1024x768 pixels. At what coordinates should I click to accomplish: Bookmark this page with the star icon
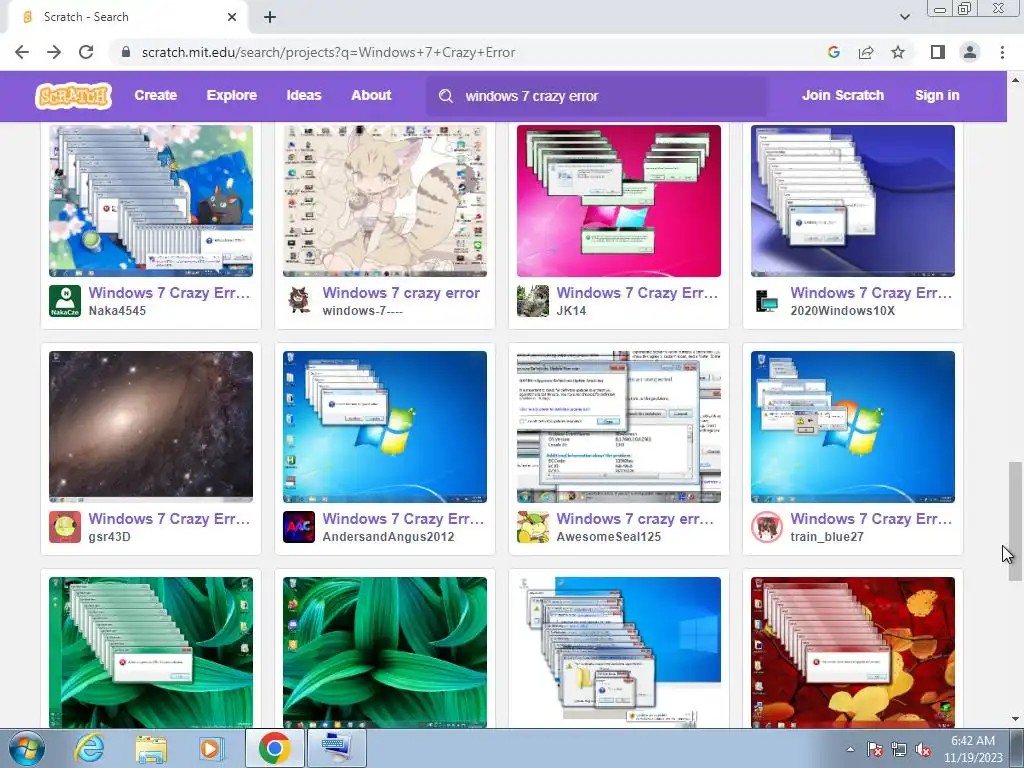(x=898, y=52)
